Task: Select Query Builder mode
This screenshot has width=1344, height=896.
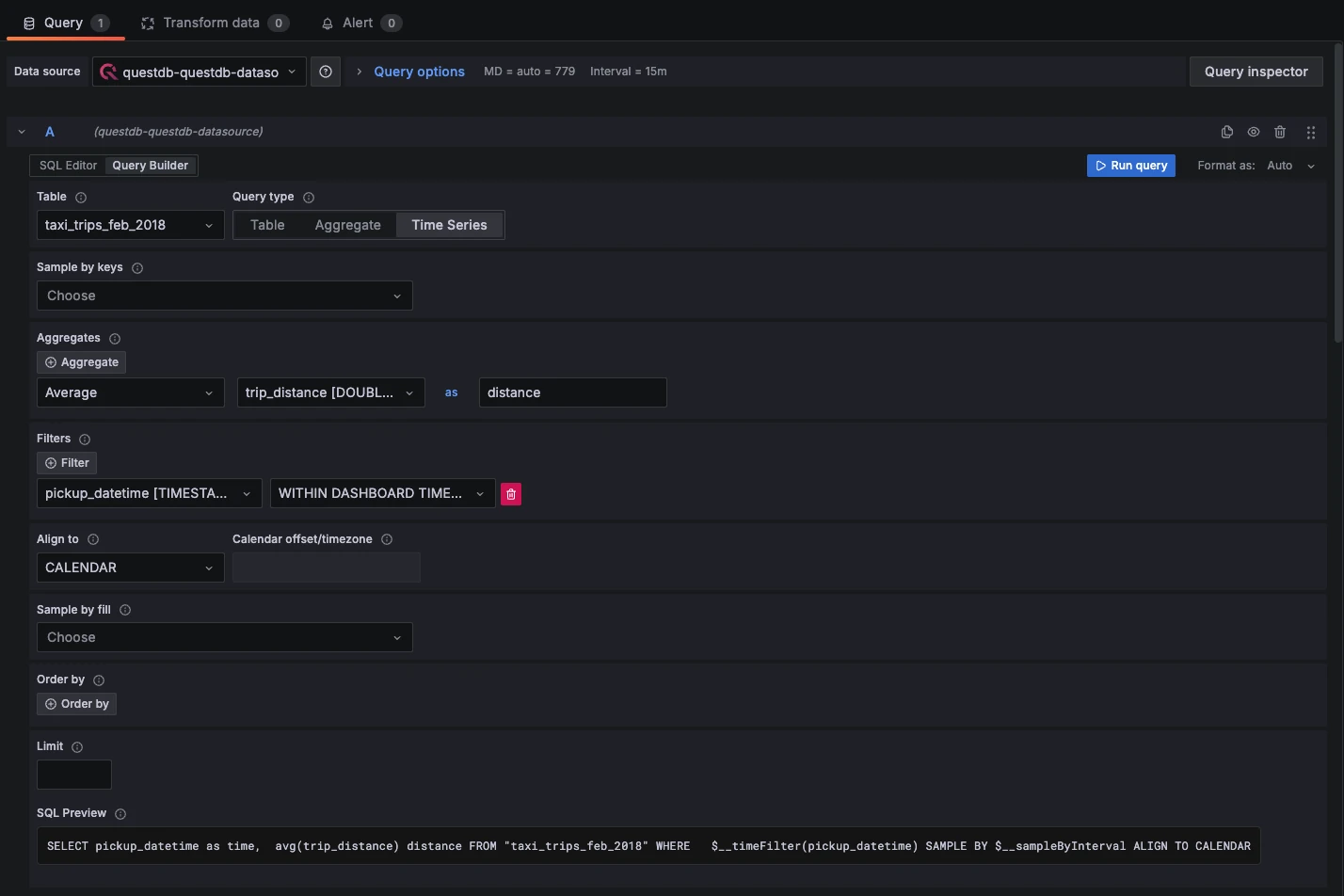Action: coord(151,166)
